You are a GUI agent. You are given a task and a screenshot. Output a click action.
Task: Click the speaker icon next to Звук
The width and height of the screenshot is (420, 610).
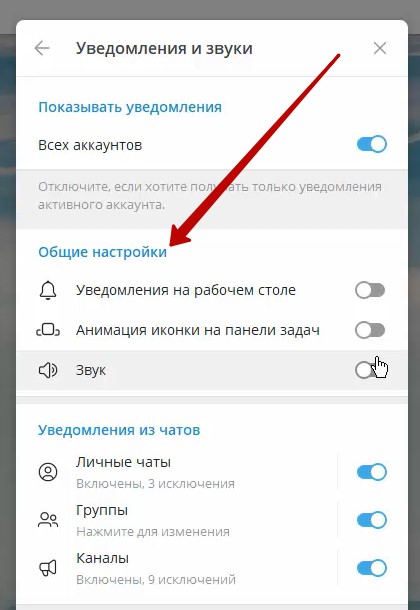(48, 370)
